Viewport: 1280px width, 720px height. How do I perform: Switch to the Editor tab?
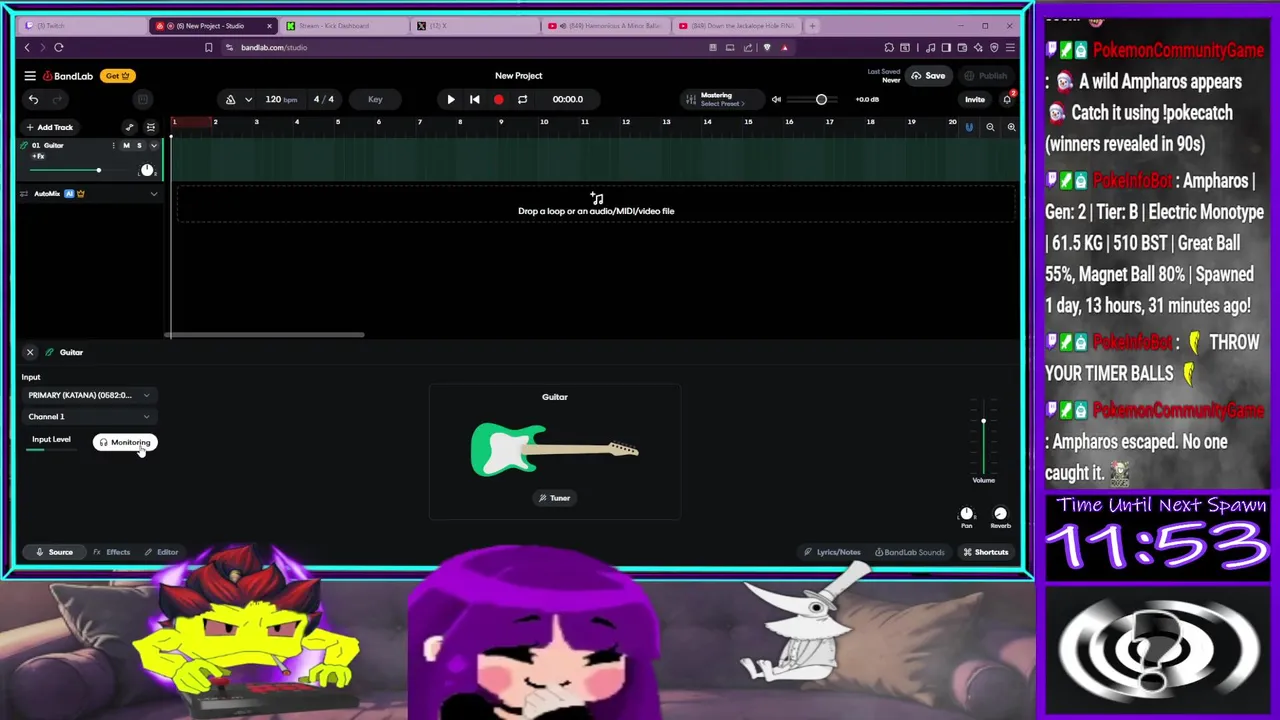pos(161,552)
